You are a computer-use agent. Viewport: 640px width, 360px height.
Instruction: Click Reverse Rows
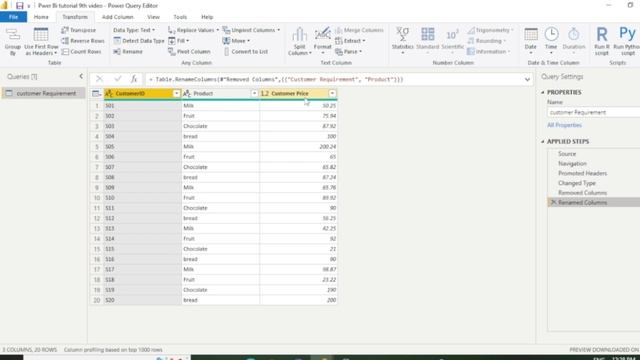click(83, 41)
